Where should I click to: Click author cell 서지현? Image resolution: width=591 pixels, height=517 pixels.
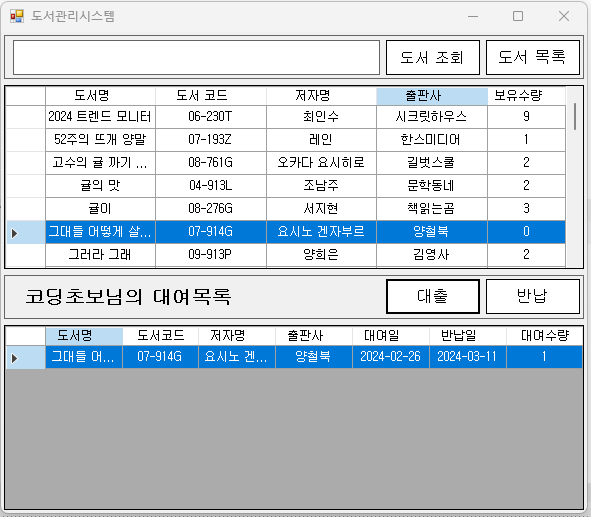pyautogui.click(x=321, y=209)
